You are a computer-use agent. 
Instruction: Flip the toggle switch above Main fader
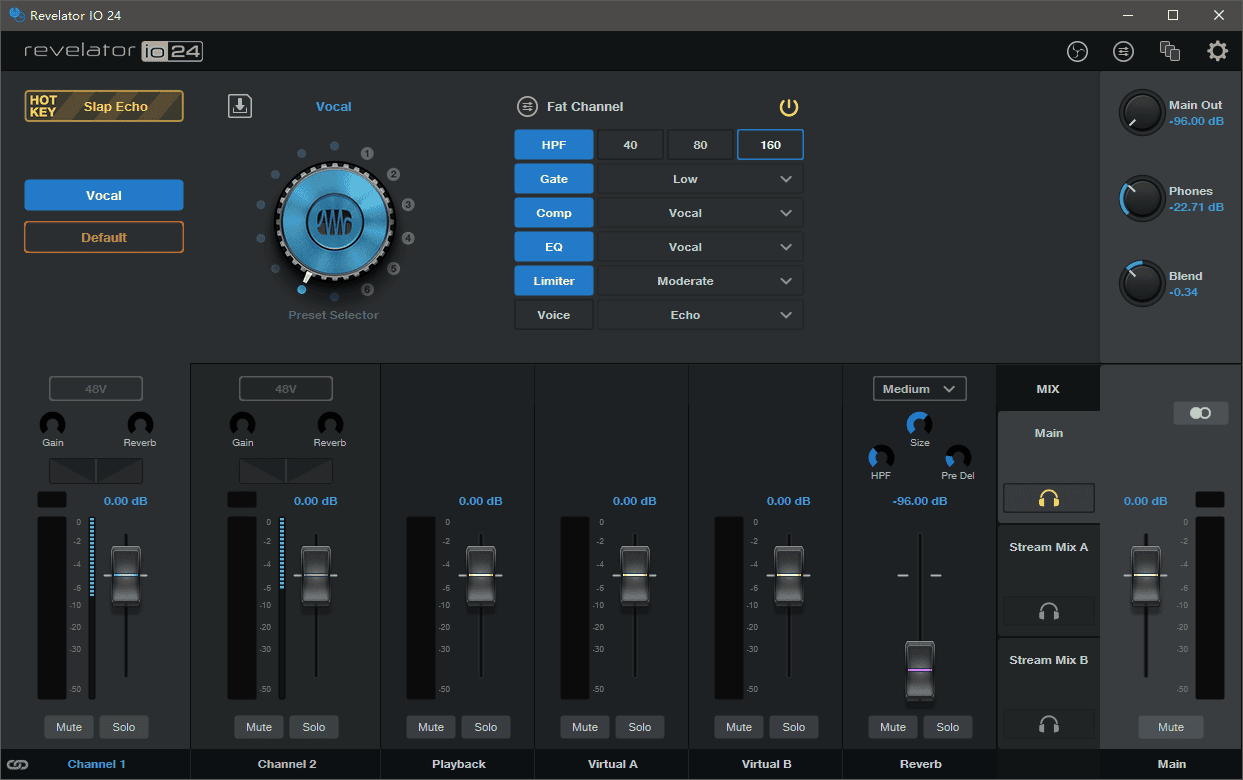point(1200,413)
